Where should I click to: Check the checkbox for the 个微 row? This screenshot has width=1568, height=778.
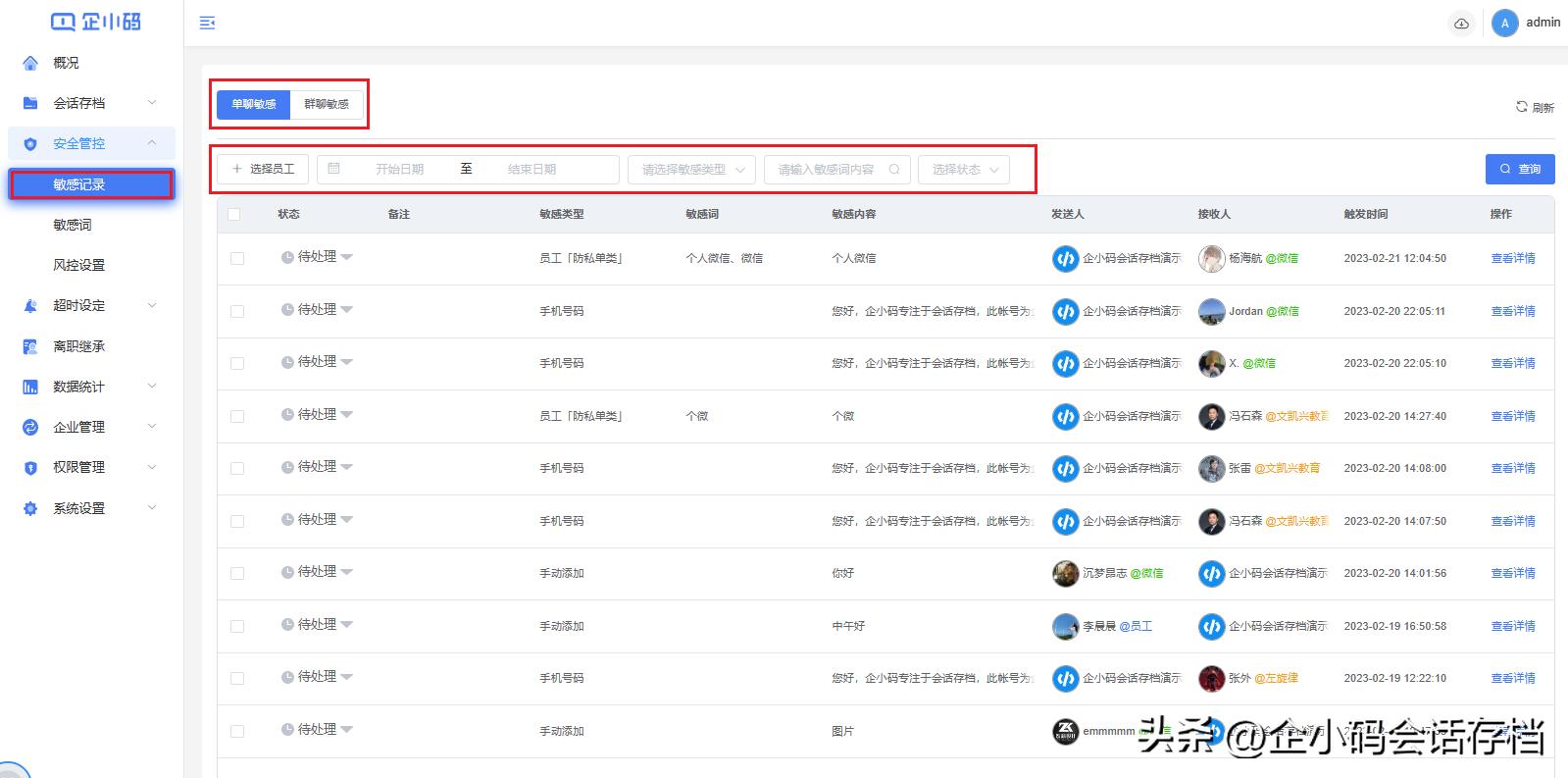coord(237,416)
